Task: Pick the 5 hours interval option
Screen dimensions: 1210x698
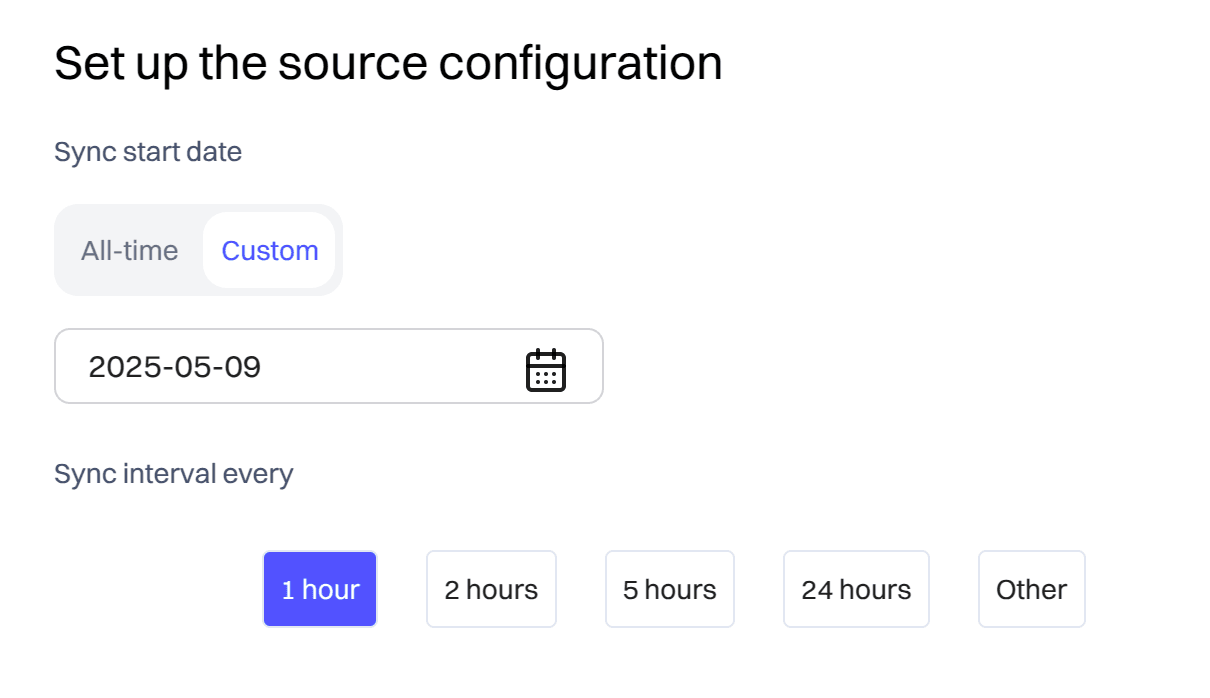Action: (670, 589)
